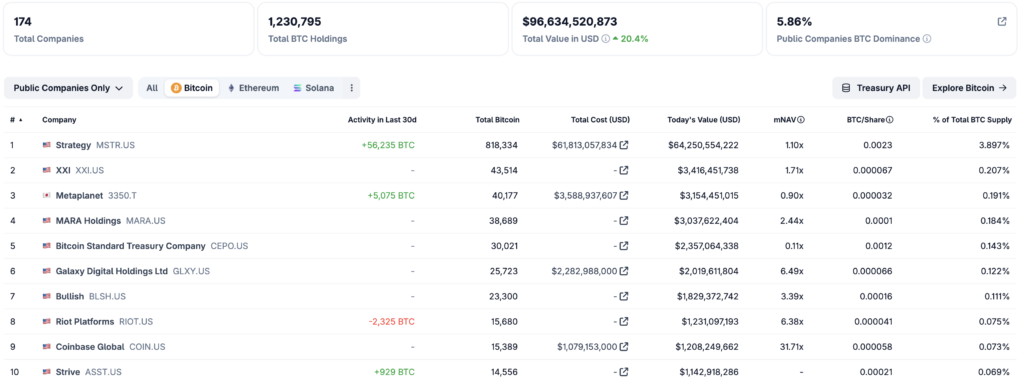This screenshot has height=380, width=1024.
Task: Click the 3350.T ticker text
Action: (121, 195)
